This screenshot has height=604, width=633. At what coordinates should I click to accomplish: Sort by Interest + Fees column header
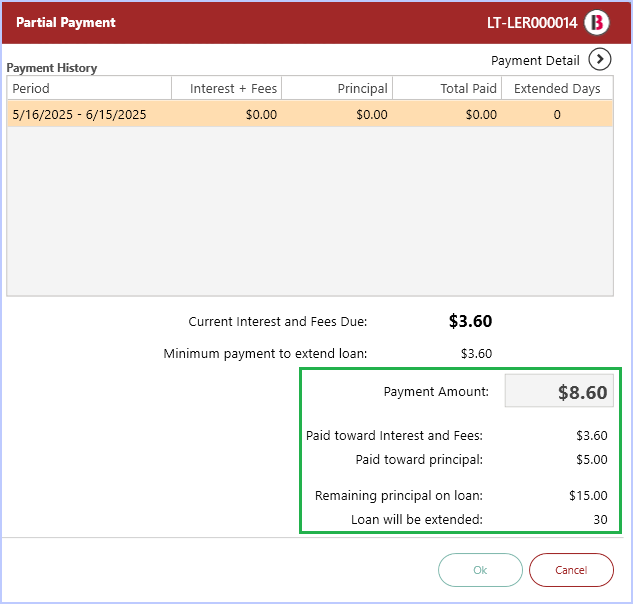[x=227, y=88]
